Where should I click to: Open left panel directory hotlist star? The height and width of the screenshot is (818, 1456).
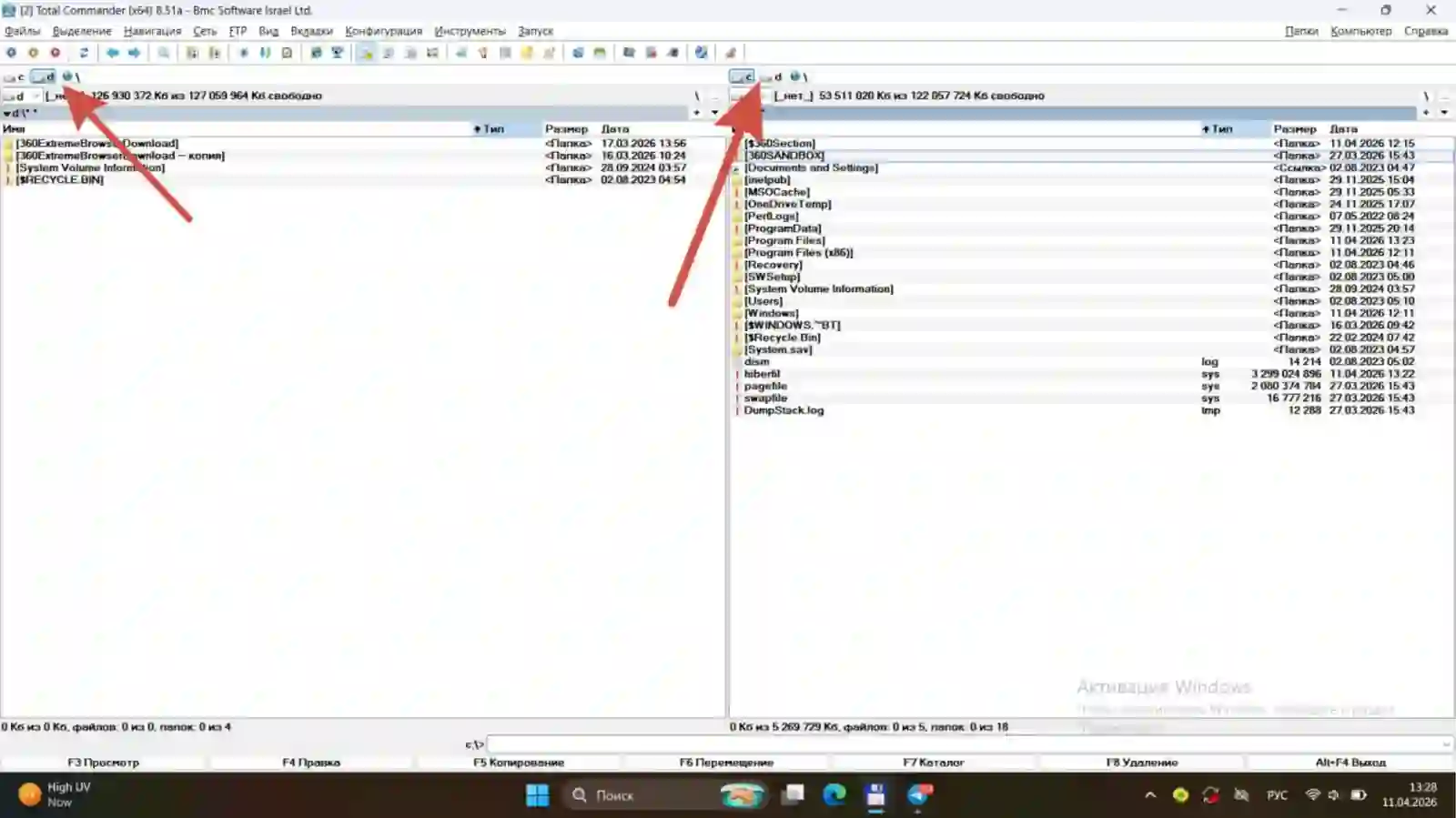tap(697, 113)
